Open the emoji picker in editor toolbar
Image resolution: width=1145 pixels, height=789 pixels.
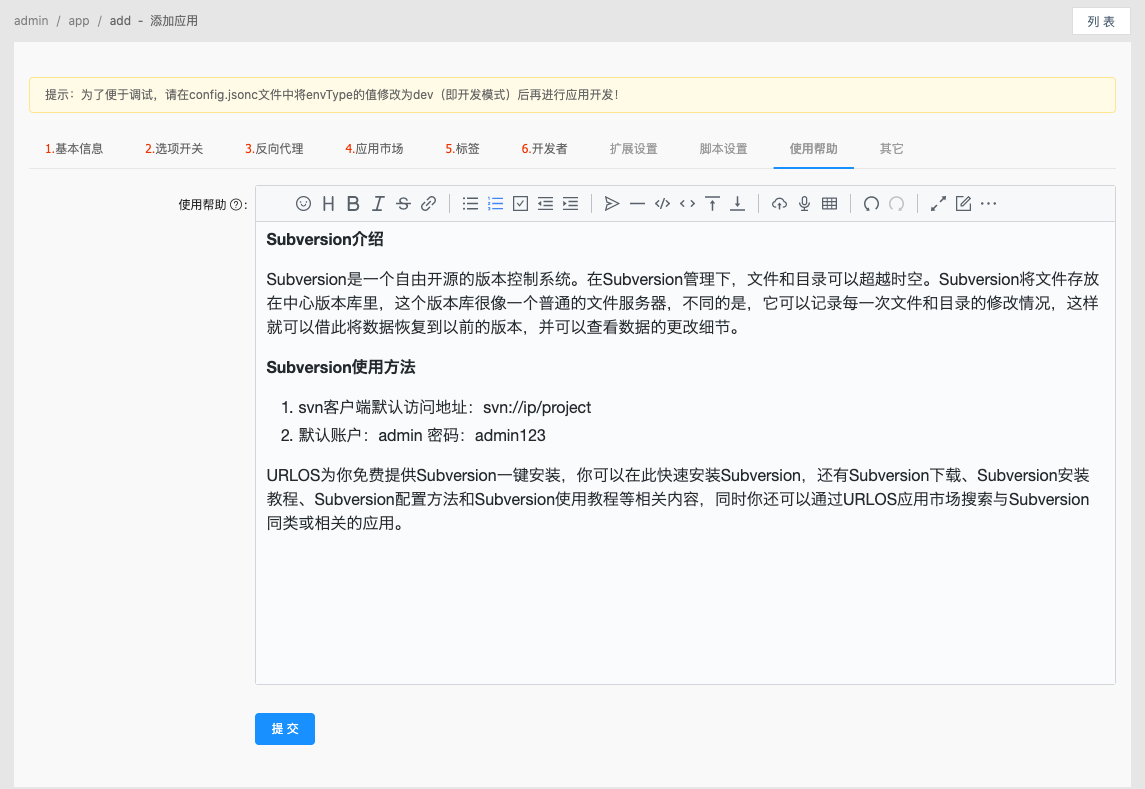point(303,204)
